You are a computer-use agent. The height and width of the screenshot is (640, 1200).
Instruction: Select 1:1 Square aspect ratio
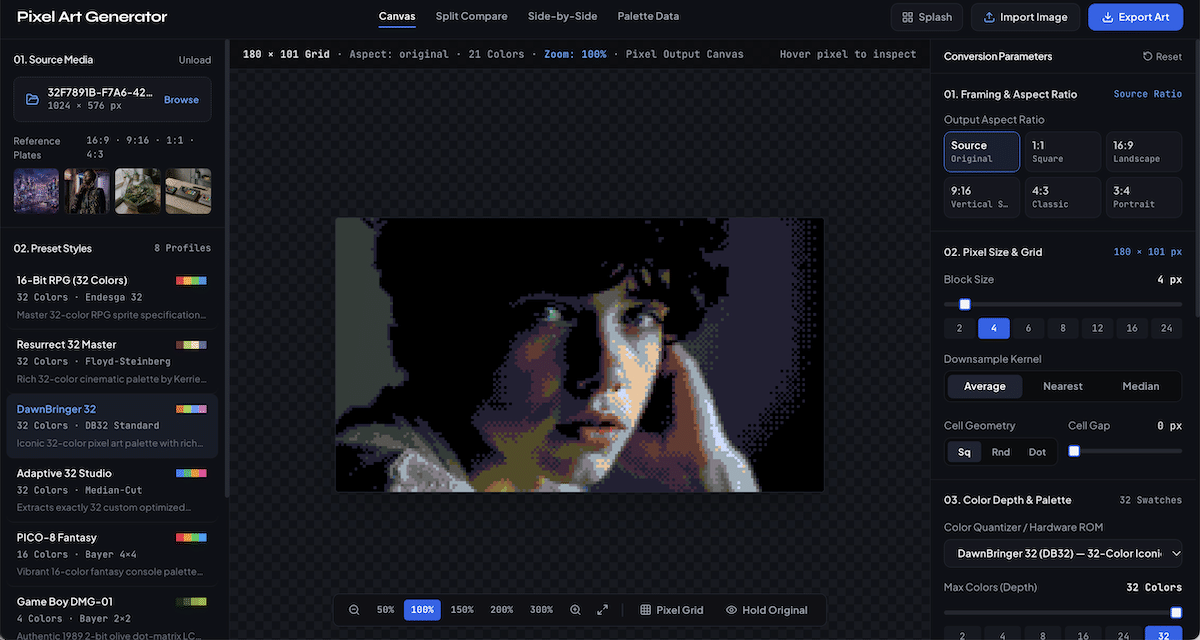tap(1063, 152)
